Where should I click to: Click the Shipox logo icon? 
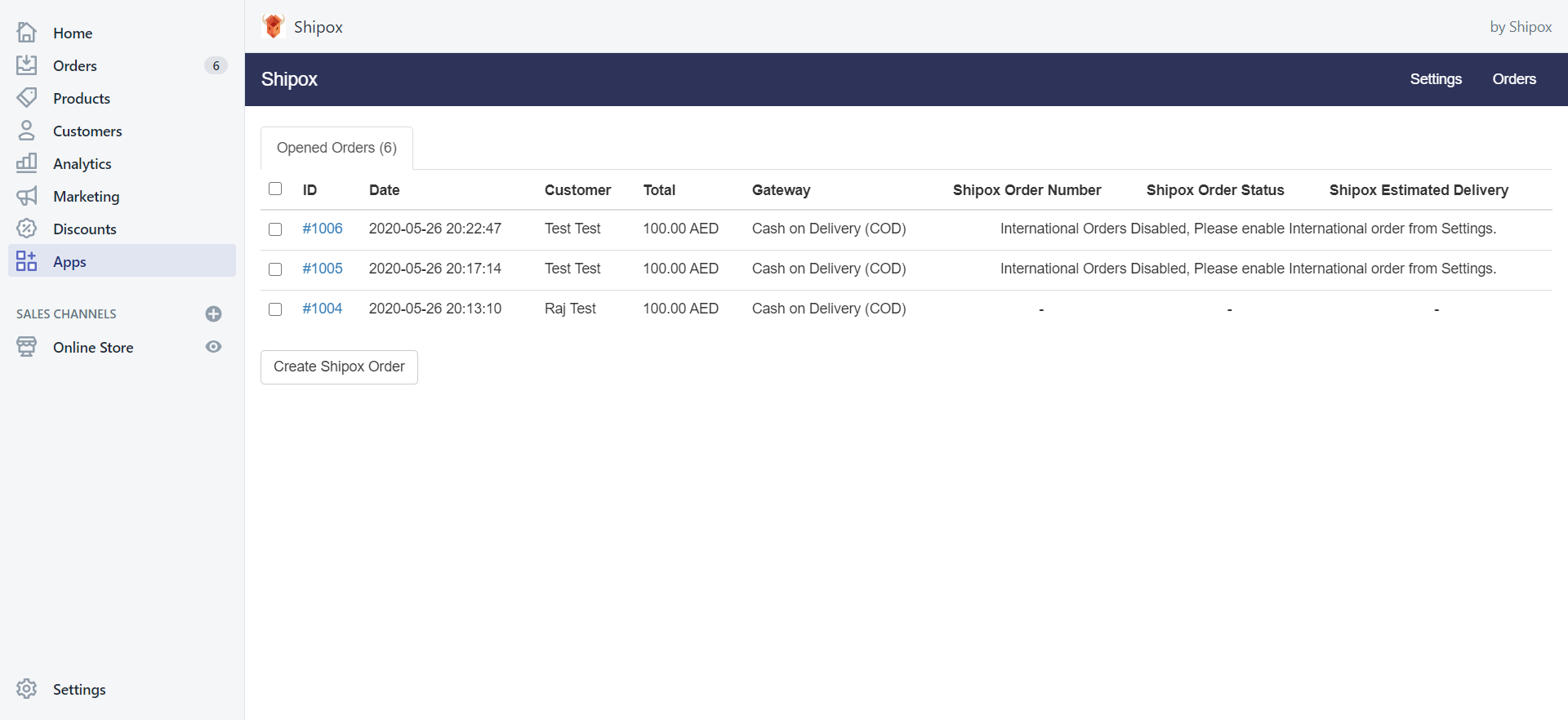pyautogui.click(x=274, y=27)
